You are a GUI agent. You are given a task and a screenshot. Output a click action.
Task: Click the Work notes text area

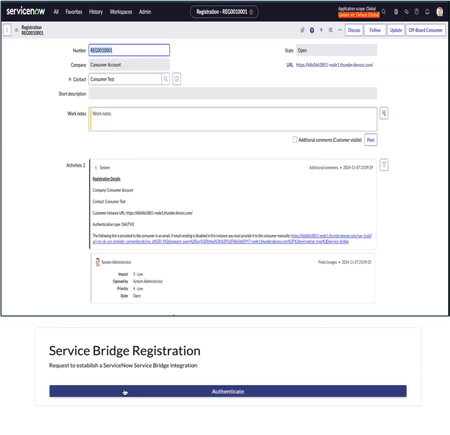(x=233, y=119)
